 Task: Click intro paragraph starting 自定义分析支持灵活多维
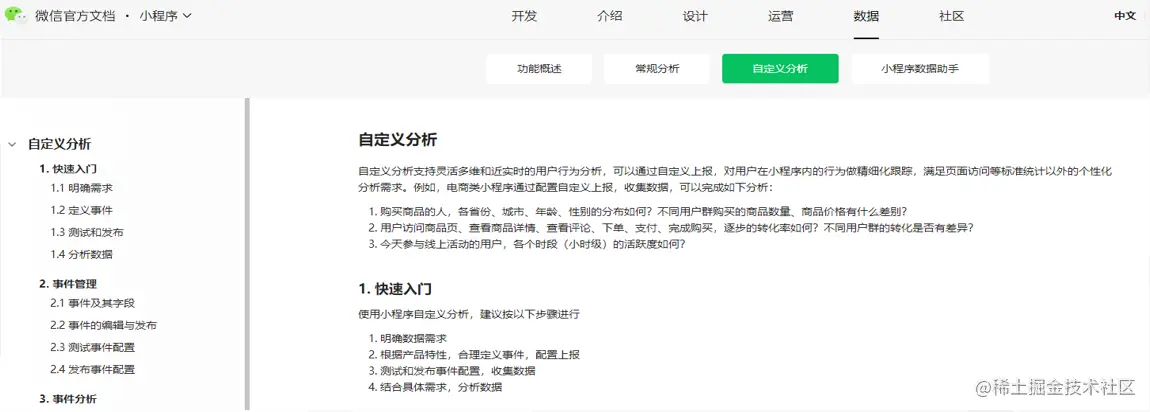[736, 179]
